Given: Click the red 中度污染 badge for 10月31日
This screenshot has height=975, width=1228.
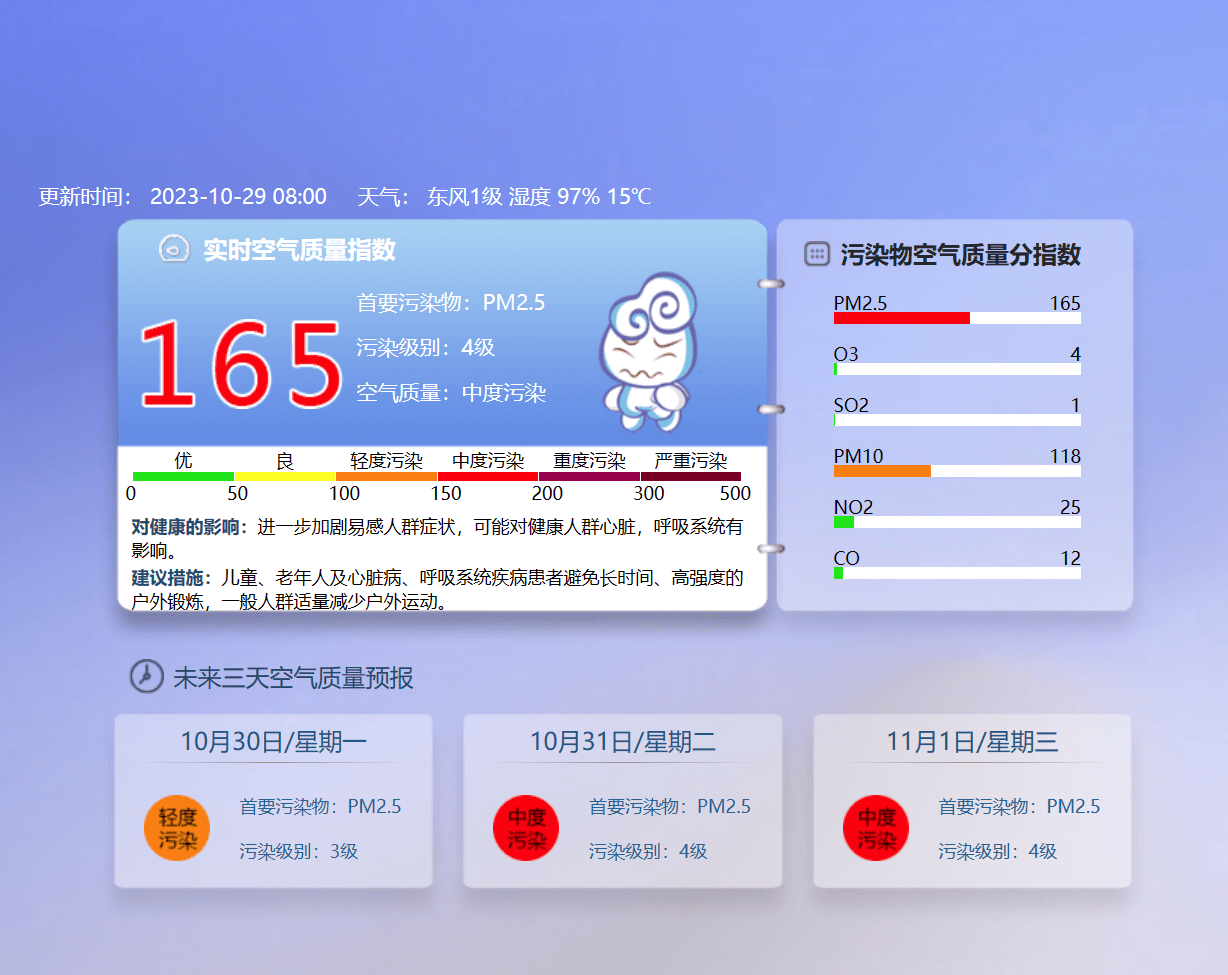Looking at the screenshot, I should click(x=526, y=828).
